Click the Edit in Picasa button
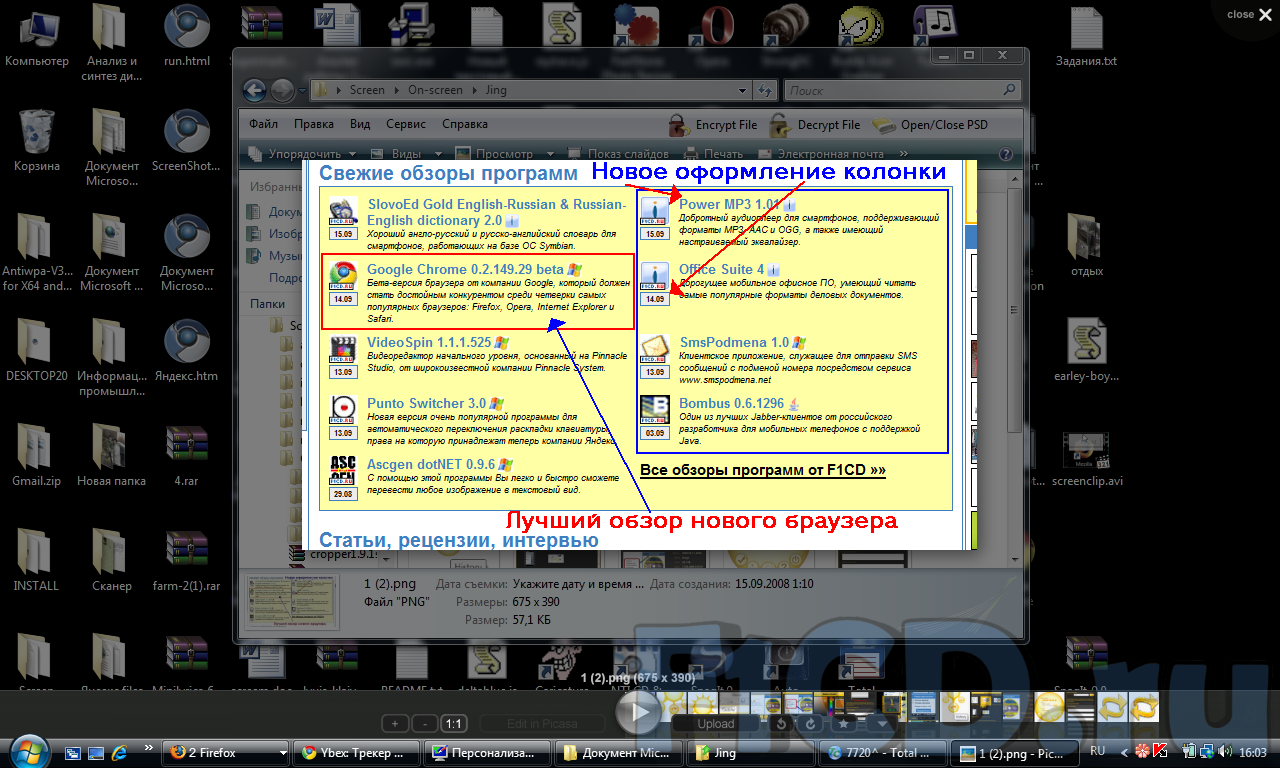This screenshot has height=768, width=1280. point(542,723)
